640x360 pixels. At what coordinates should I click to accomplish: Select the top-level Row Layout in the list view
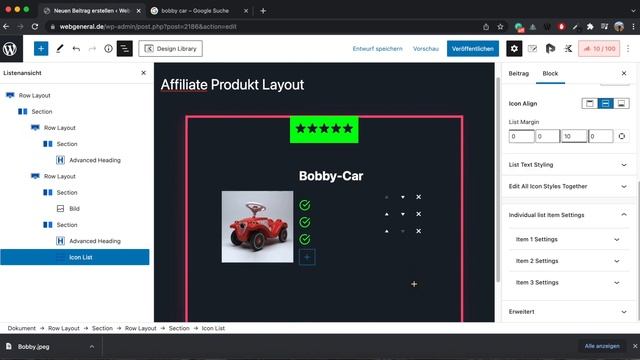coord(34,95)
